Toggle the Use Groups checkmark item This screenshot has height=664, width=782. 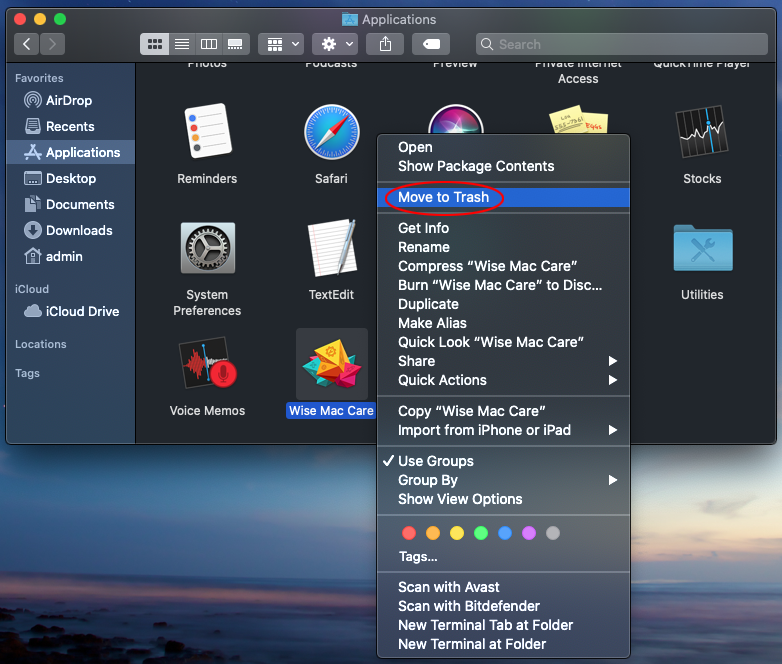click(x=504, y=461)
